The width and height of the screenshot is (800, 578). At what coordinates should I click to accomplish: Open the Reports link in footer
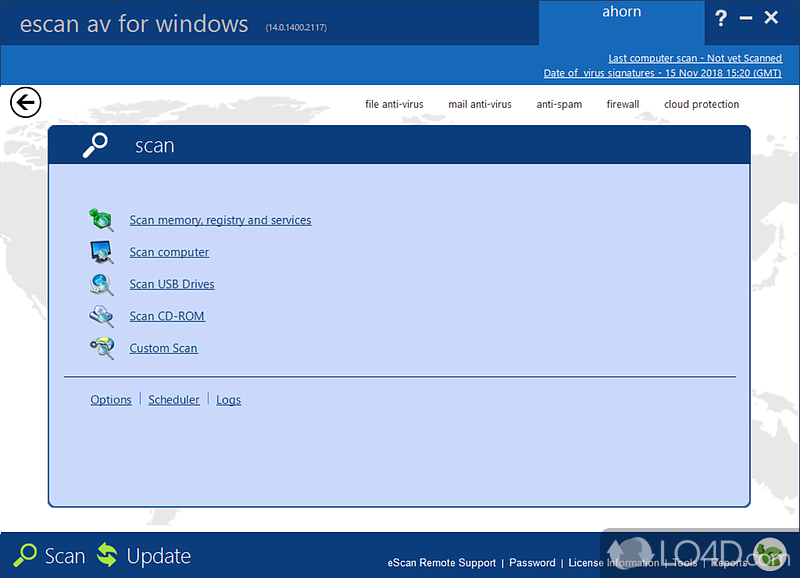[729, 563]
